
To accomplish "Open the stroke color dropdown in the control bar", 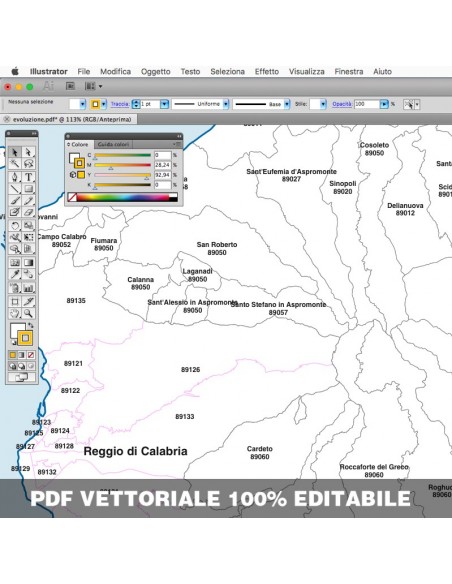I will 104,104.
